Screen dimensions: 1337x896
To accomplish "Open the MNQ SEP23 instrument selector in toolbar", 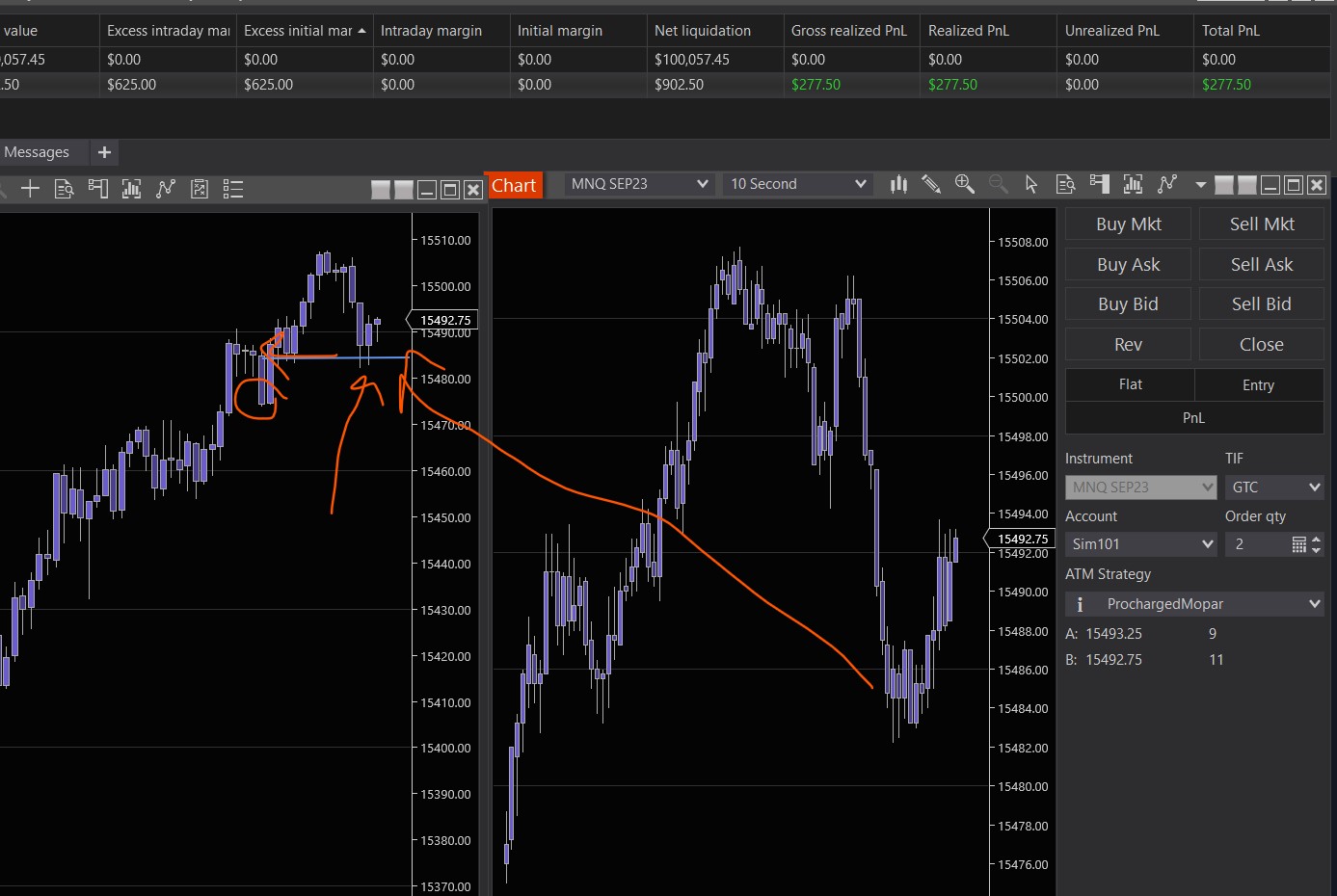I will point(638,184).
